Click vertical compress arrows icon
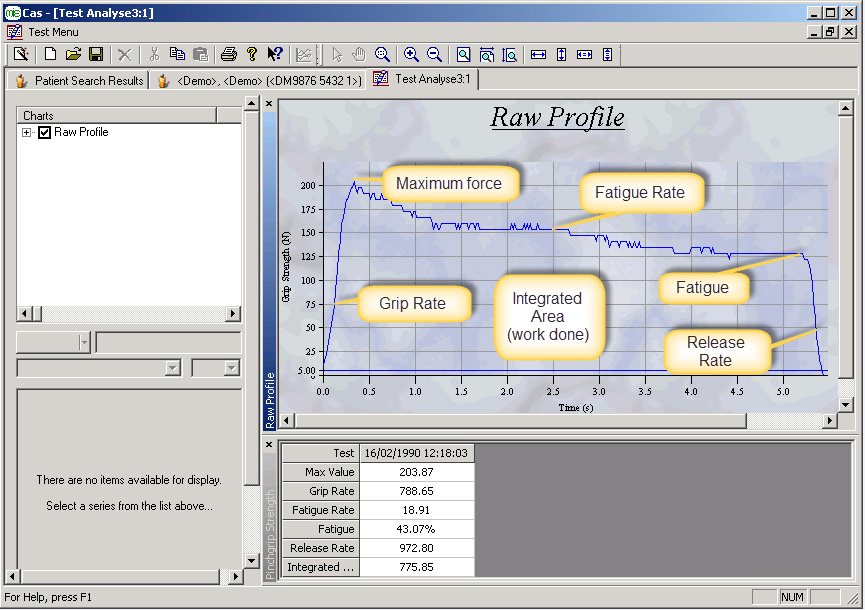 607,54
